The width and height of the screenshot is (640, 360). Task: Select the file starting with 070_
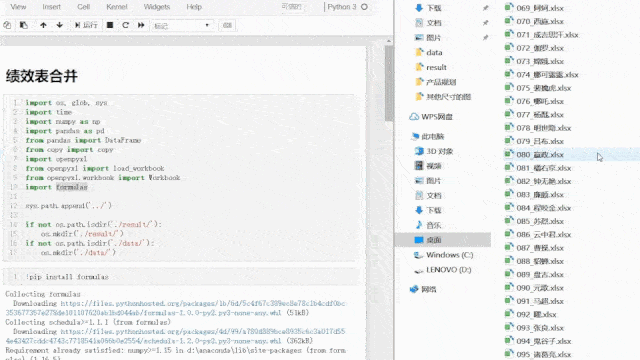click(x=540, y=22)
